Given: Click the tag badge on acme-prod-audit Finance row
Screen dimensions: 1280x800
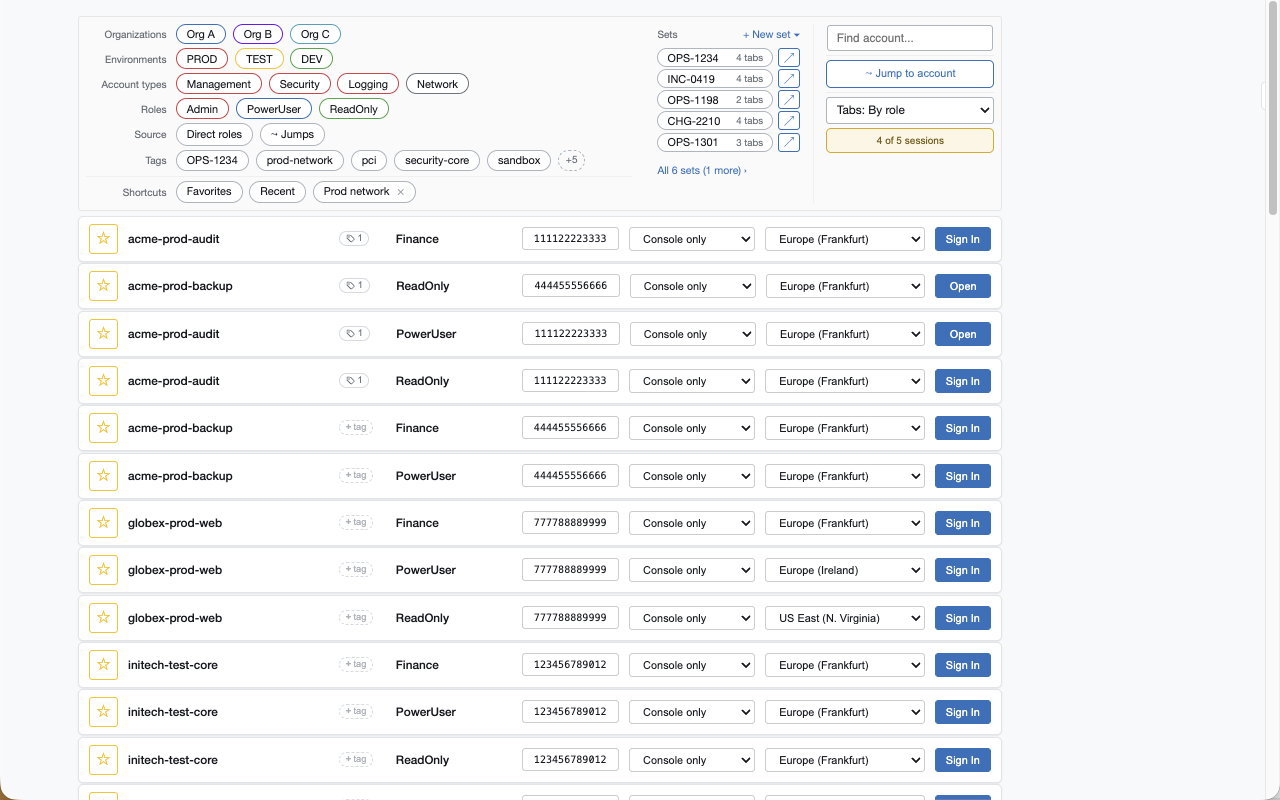Looking at the screenshot, I should click(x=354, y=239).
